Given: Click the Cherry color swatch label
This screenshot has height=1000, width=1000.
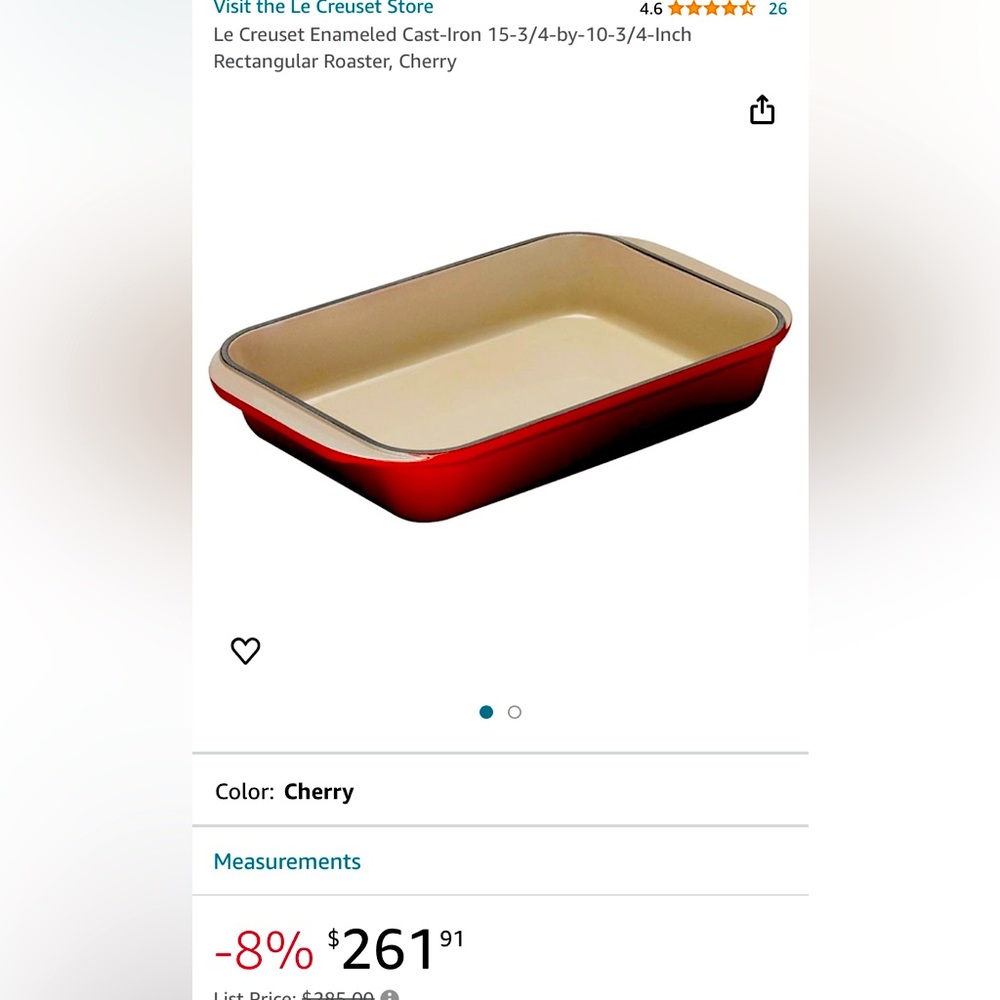Looking at the screenshot, I should (x=318, y=791).
